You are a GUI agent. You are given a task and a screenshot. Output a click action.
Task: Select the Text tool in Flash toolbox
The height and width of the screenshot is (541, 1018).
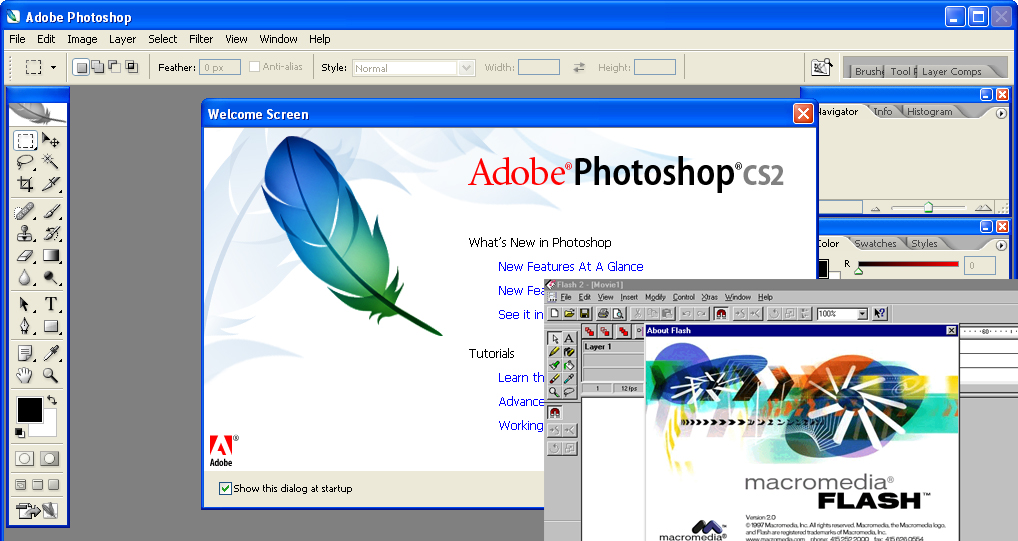569,338
